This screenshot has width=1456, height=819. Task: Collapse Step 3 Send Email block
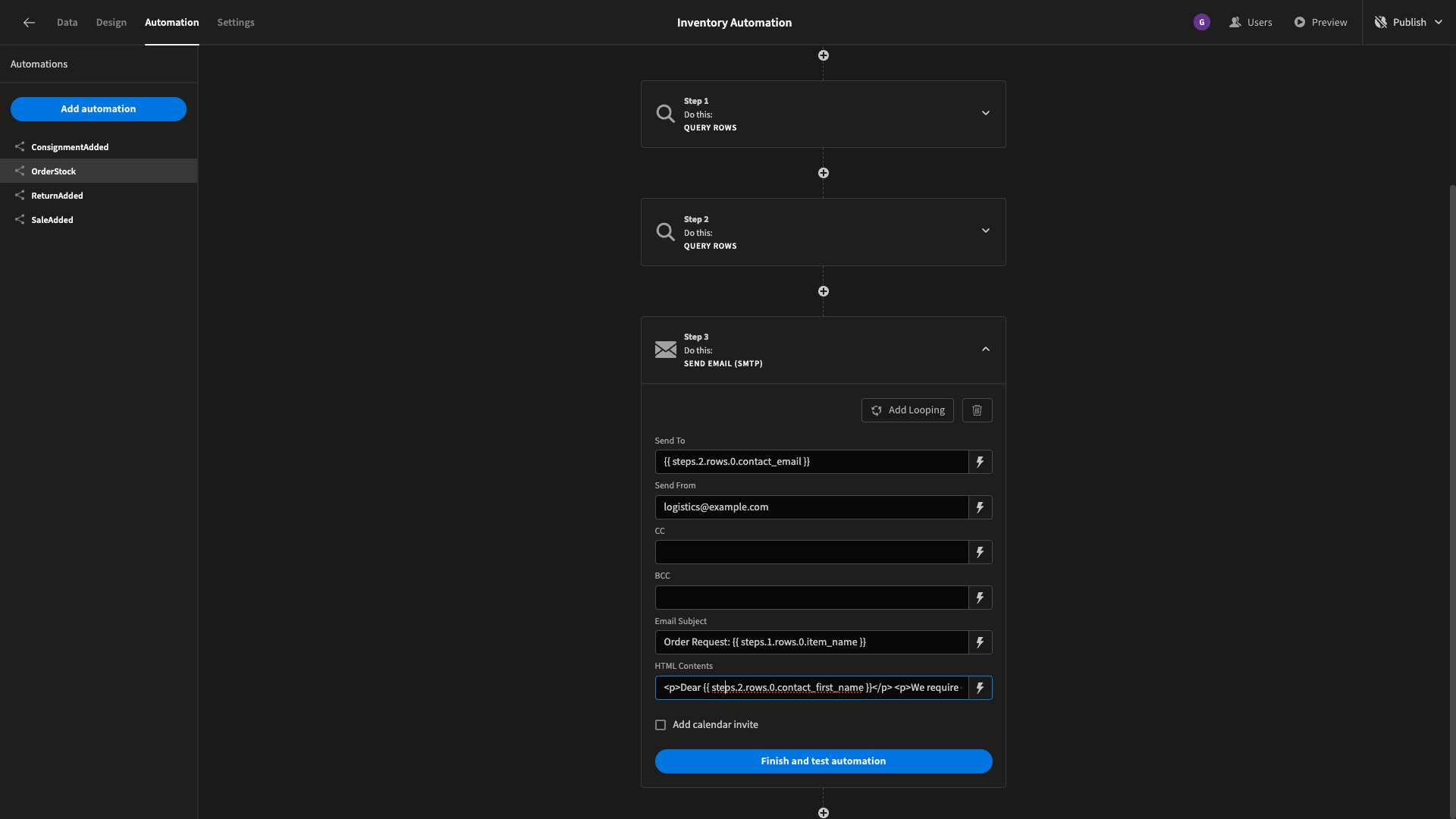pyautogui.click(x=986, y=349)
